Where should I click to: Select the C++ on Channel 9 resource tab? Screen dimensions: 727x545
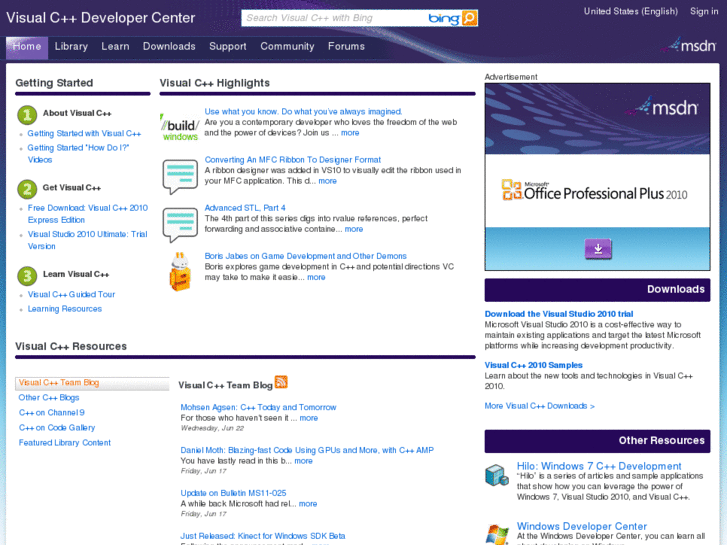pos(51,413)
